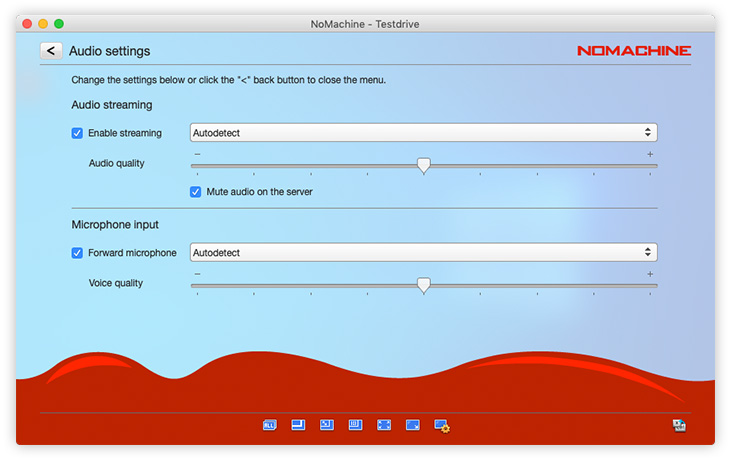730x458 pixels.
Task: Uncheck Mute audio on the server
Action: [196, 191]
